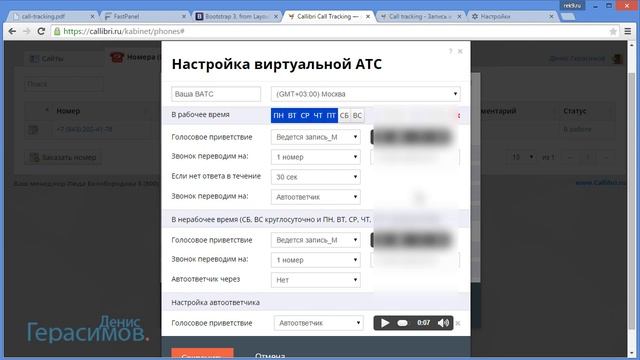Click the 0:07 audio duration text
640x360 pixels.
pos(423,323)
